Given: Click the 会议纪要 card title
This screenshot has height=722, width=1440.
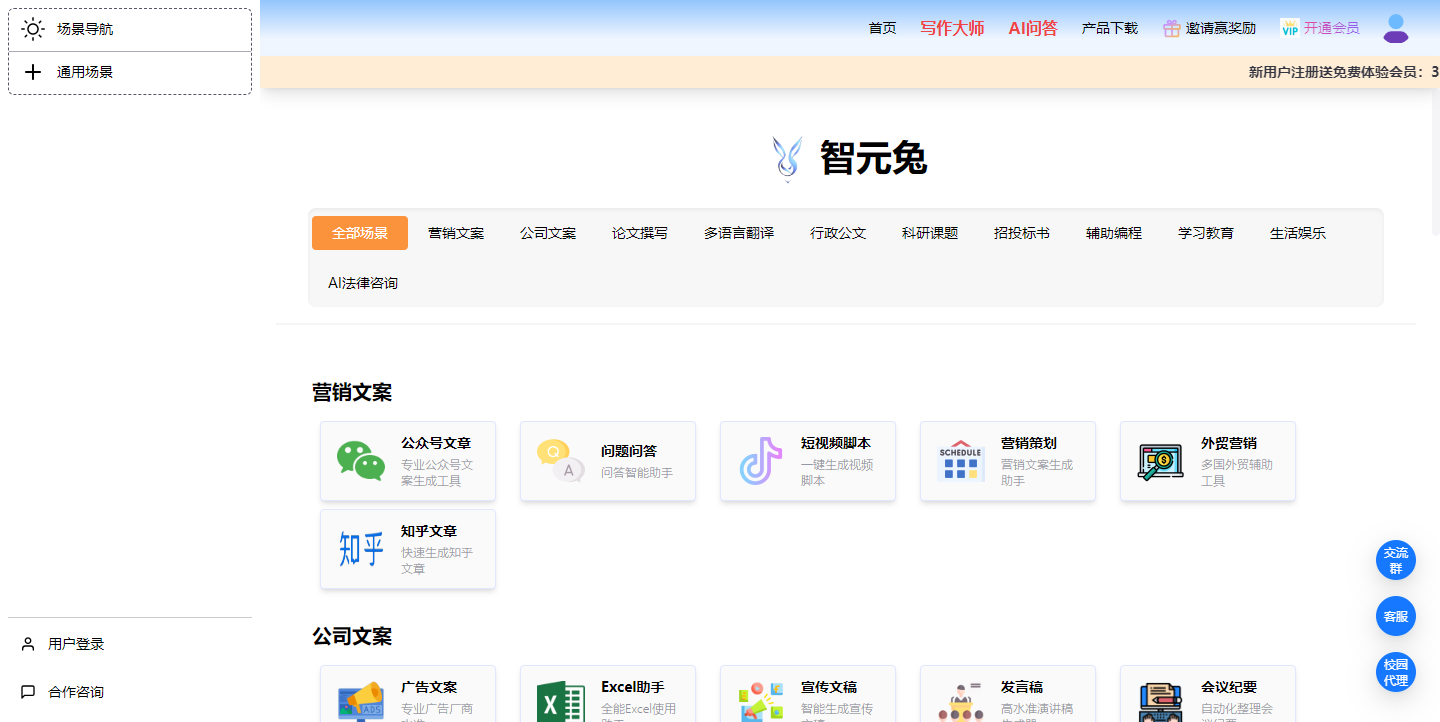Looking at the screenshot, I should (1229, 687).
